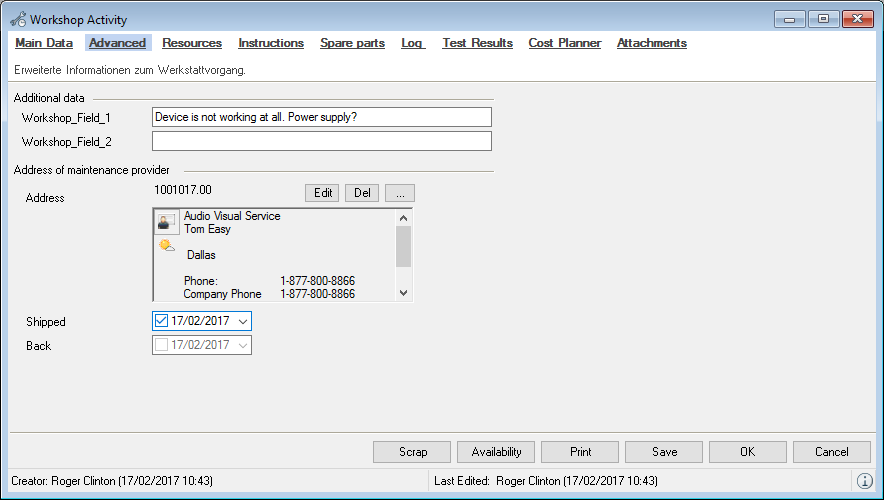This screenshot has width=884, height=500.
Task: Click into the Workshop_Field_2 input
Action: [321, 141]
